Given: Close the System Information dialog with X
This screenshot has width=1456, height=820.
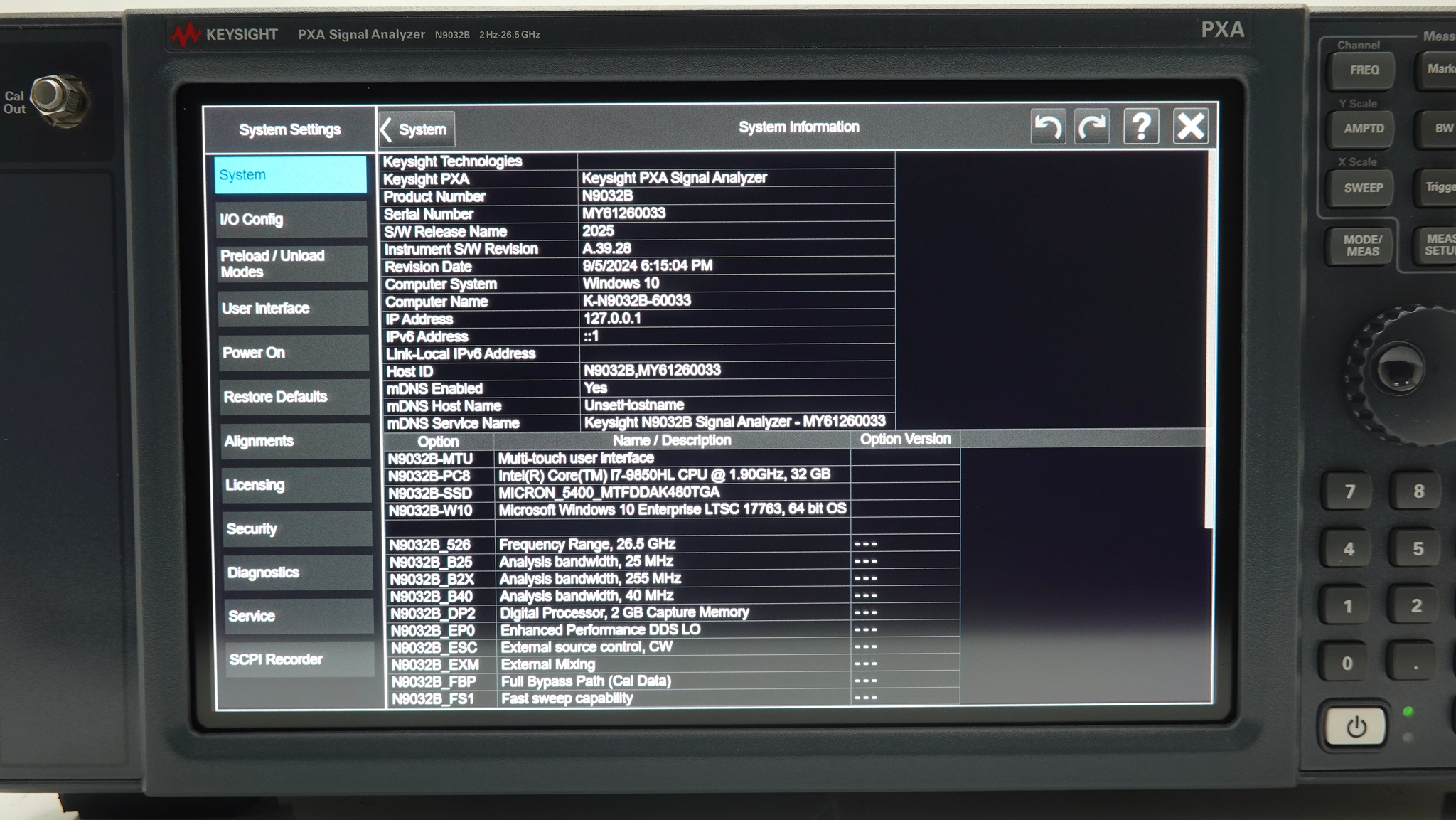Looking at the screenshot, I should (1191, 127).
